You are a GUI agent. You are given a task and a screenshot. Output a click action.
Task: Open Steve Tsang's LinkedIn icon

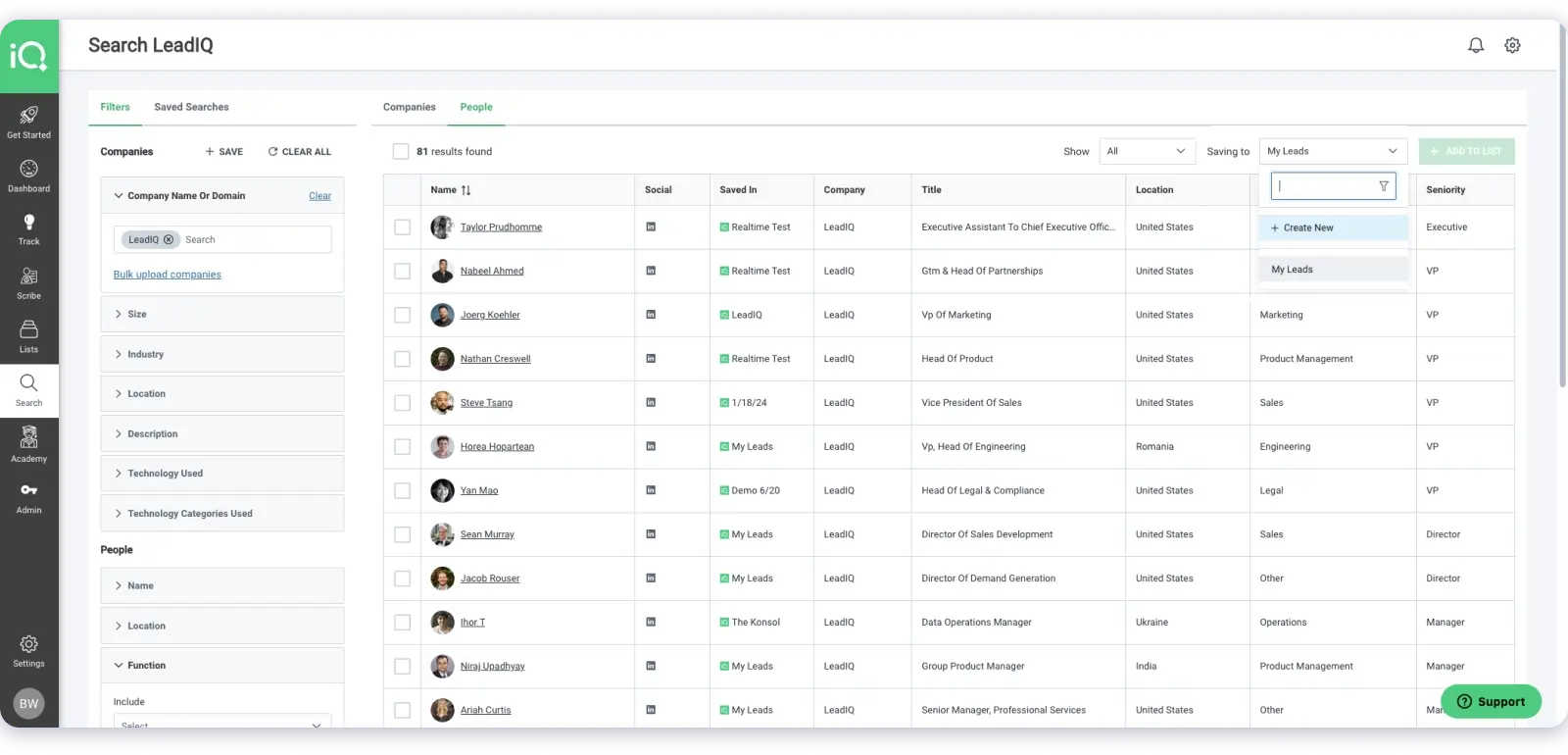651,402
